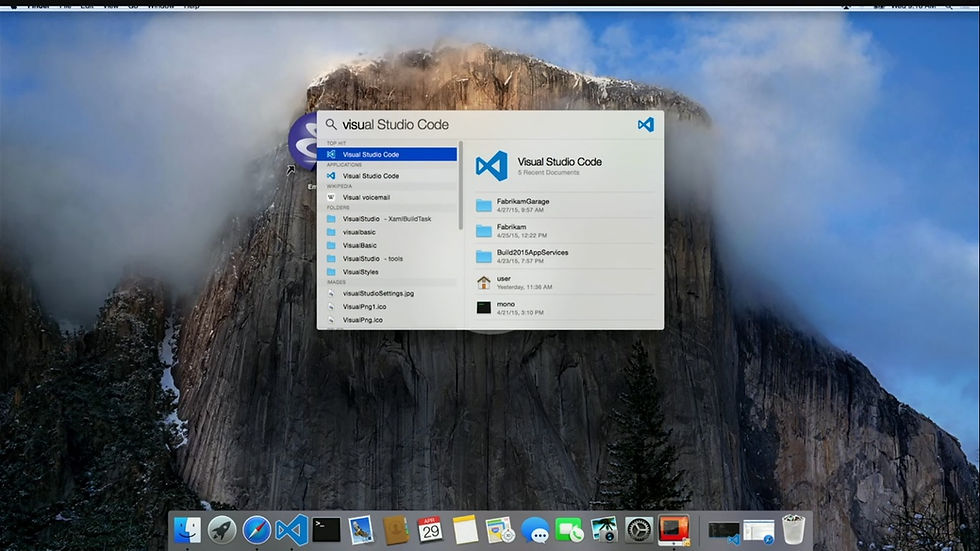Open Launchpad rocket icon in Dock
Image resolution: width=980 pixels, height=551 pixels.
tap(222, 530)
